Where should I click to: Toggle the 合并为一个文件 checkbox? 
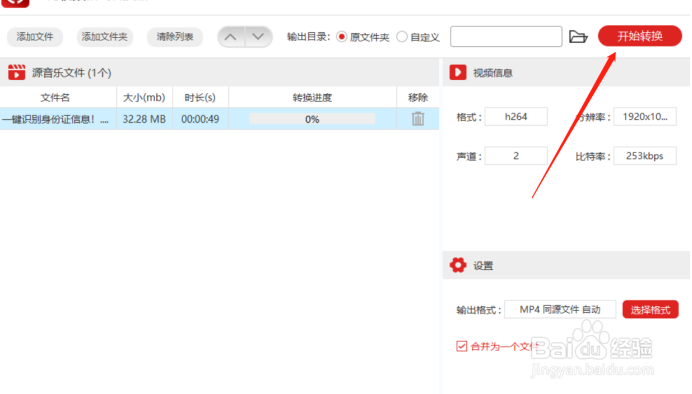pos(462,346)
